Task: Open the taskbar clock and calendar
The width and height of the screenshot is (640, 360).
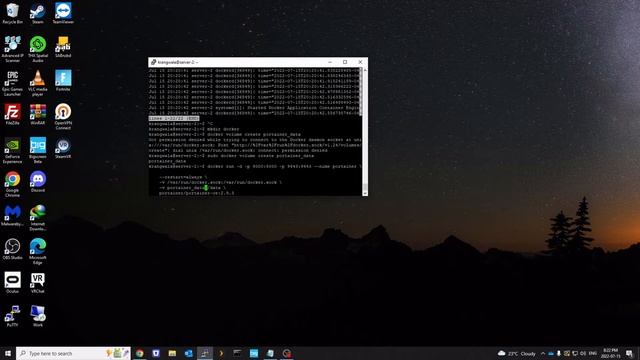Action: [611, 353]
